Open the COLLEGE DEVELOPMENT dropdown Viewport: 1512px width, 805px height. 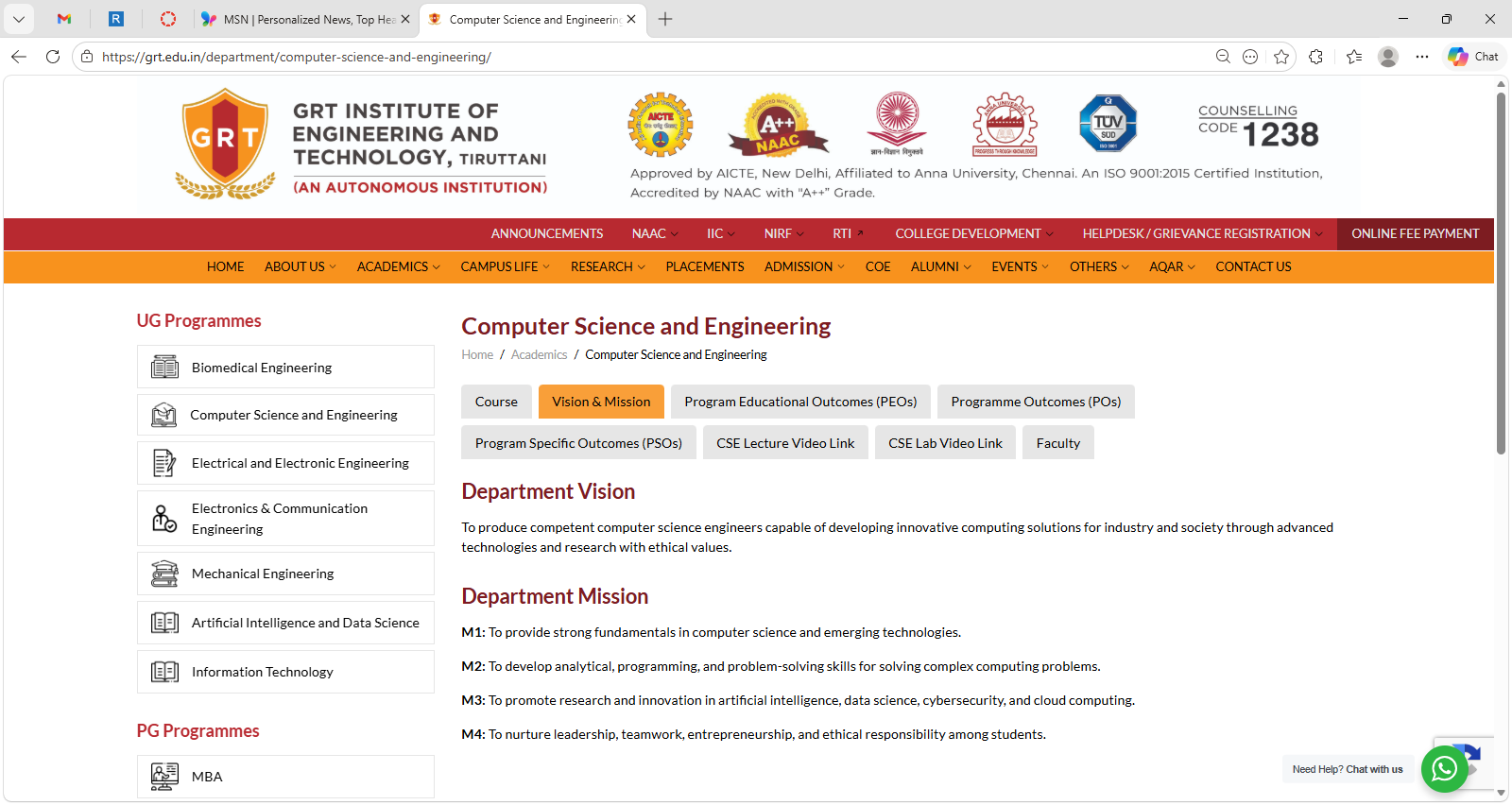tap(974, 234)
